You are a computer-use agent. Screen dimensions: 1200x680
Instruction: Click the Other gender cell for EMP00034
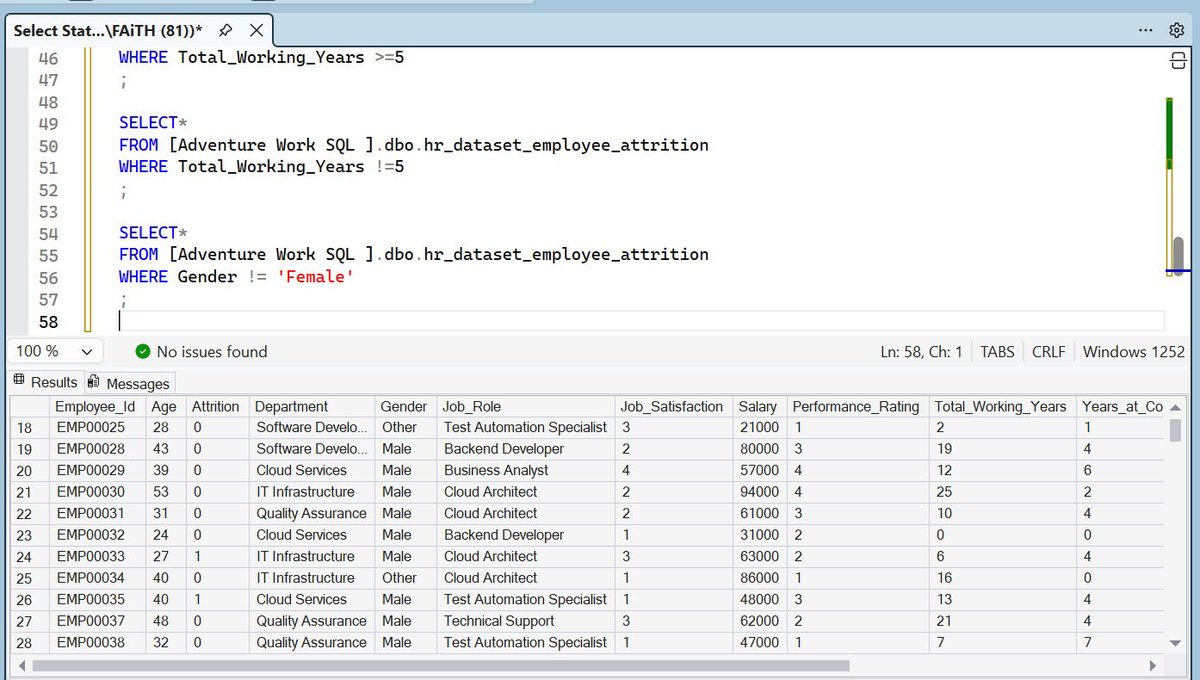pos(405,578)
